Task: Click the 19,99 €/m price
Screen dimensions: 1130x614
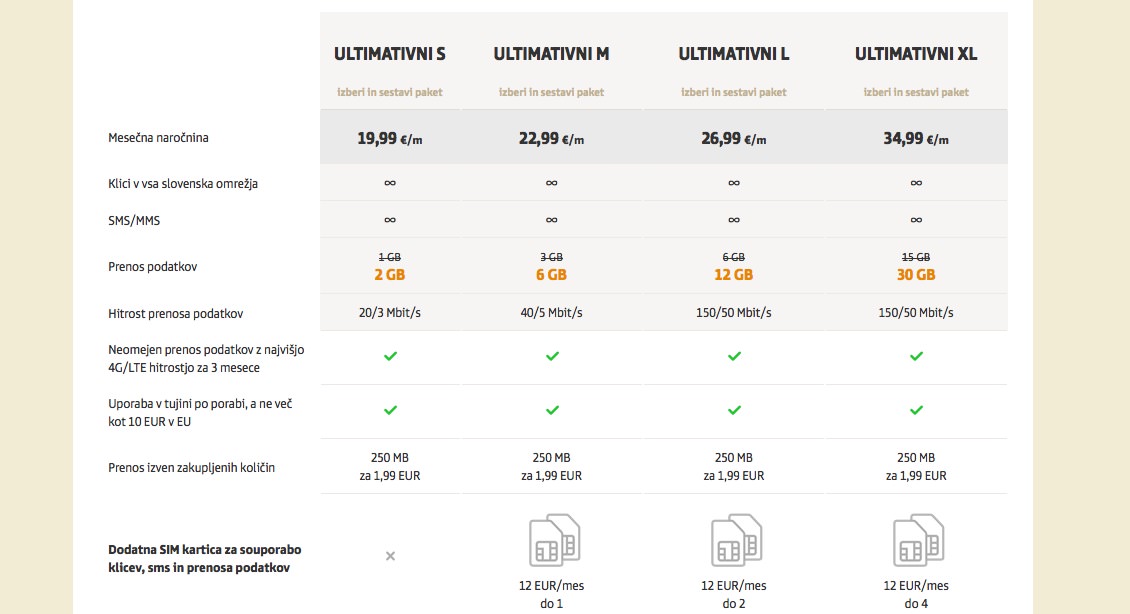Action: [x=390, y=139]
